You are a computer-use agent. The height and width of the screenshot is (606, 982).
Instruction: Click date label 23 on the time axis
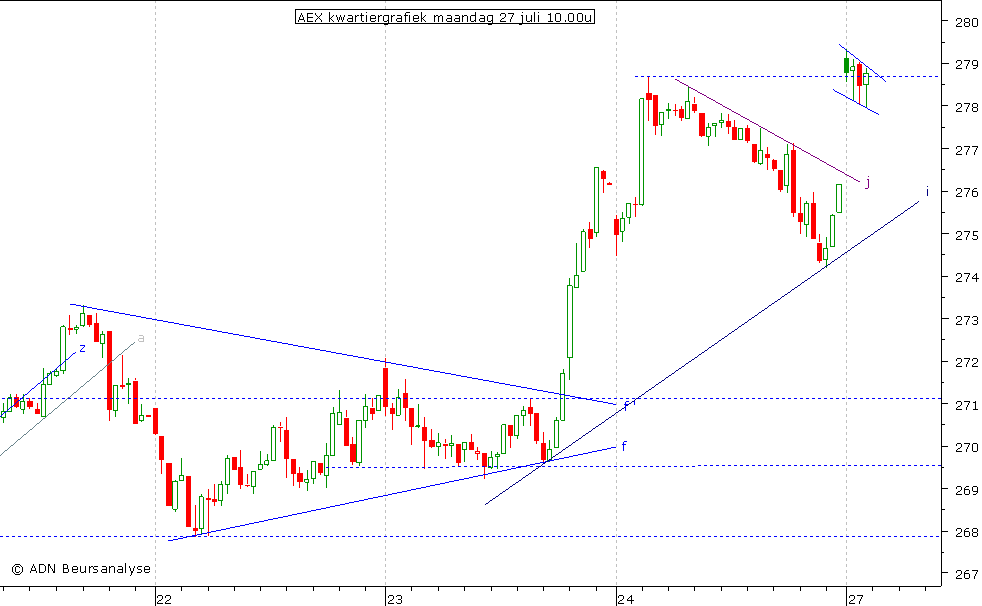point(394,599)
